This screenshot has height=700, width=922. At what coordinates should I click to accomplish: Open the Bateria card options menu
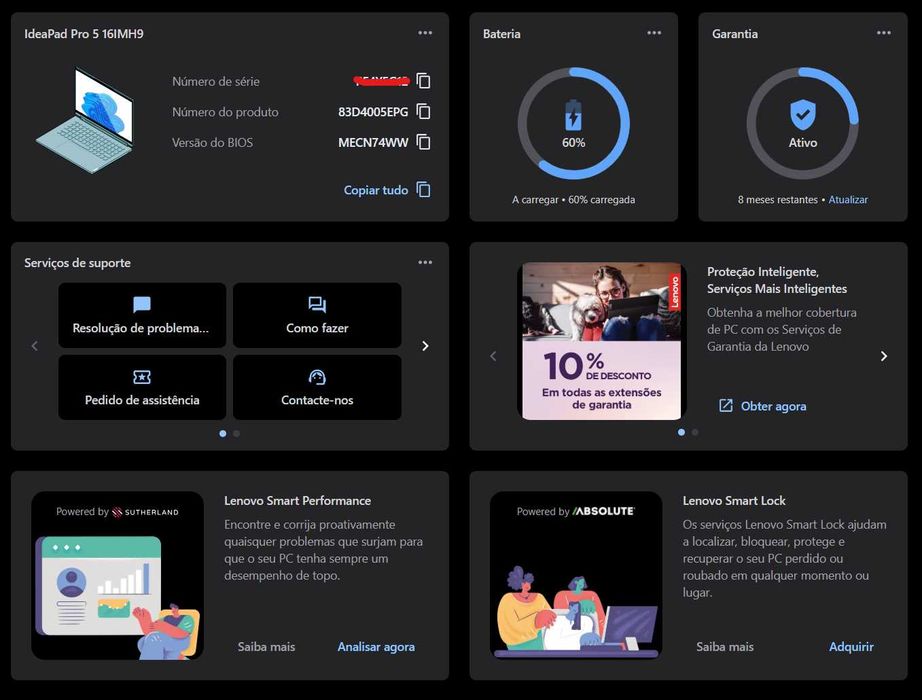coord(654,33)
